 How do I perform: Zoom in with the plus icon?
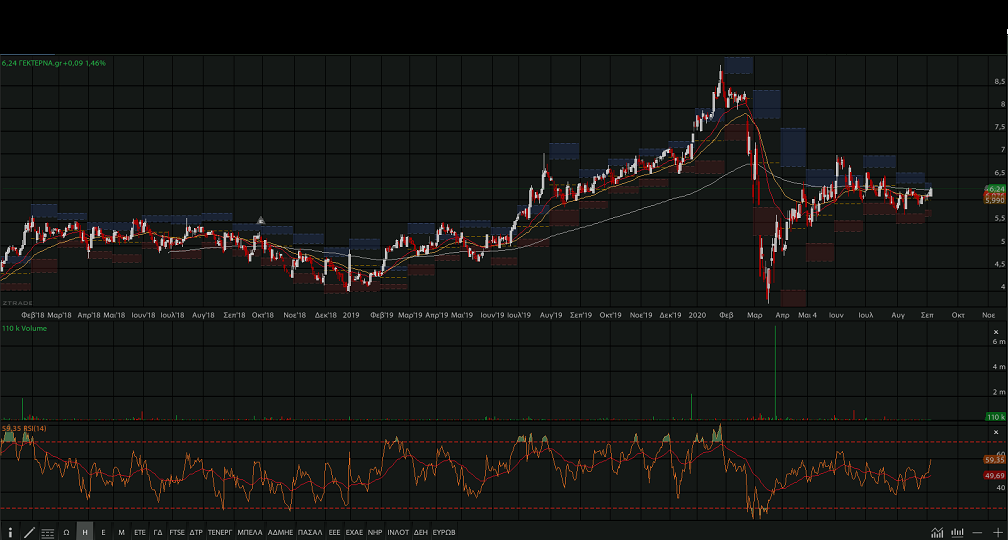[x=997, y=532]
